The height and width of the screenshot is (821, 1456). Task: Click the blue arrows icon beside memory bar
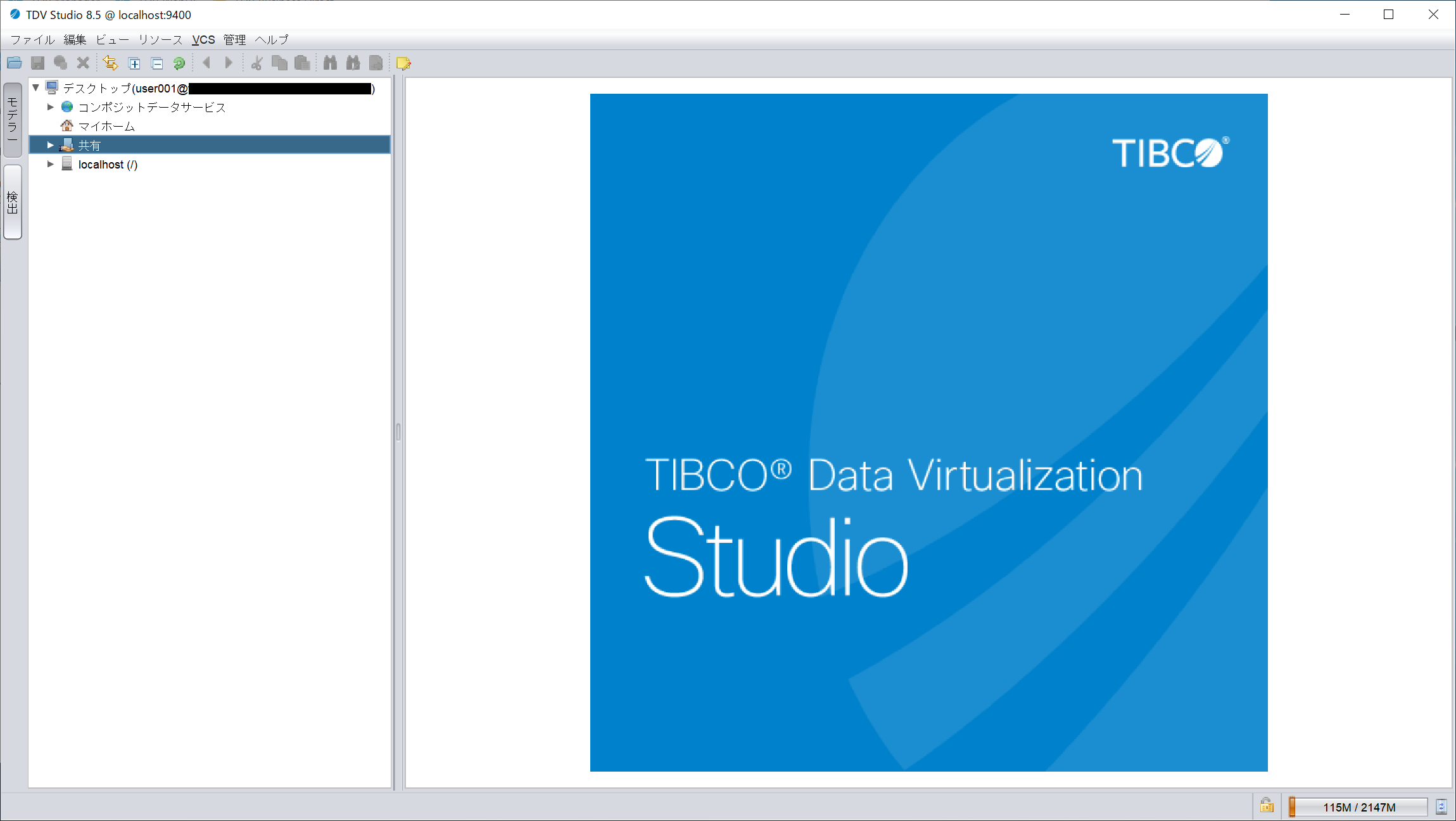tap(1441, 806)
